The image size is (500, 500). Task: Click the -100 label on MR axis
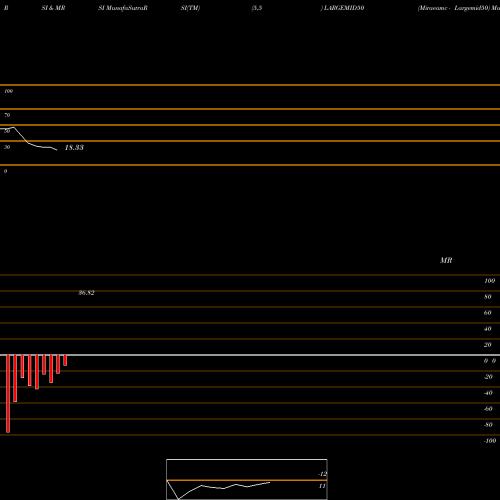click(x=490, y=441)
